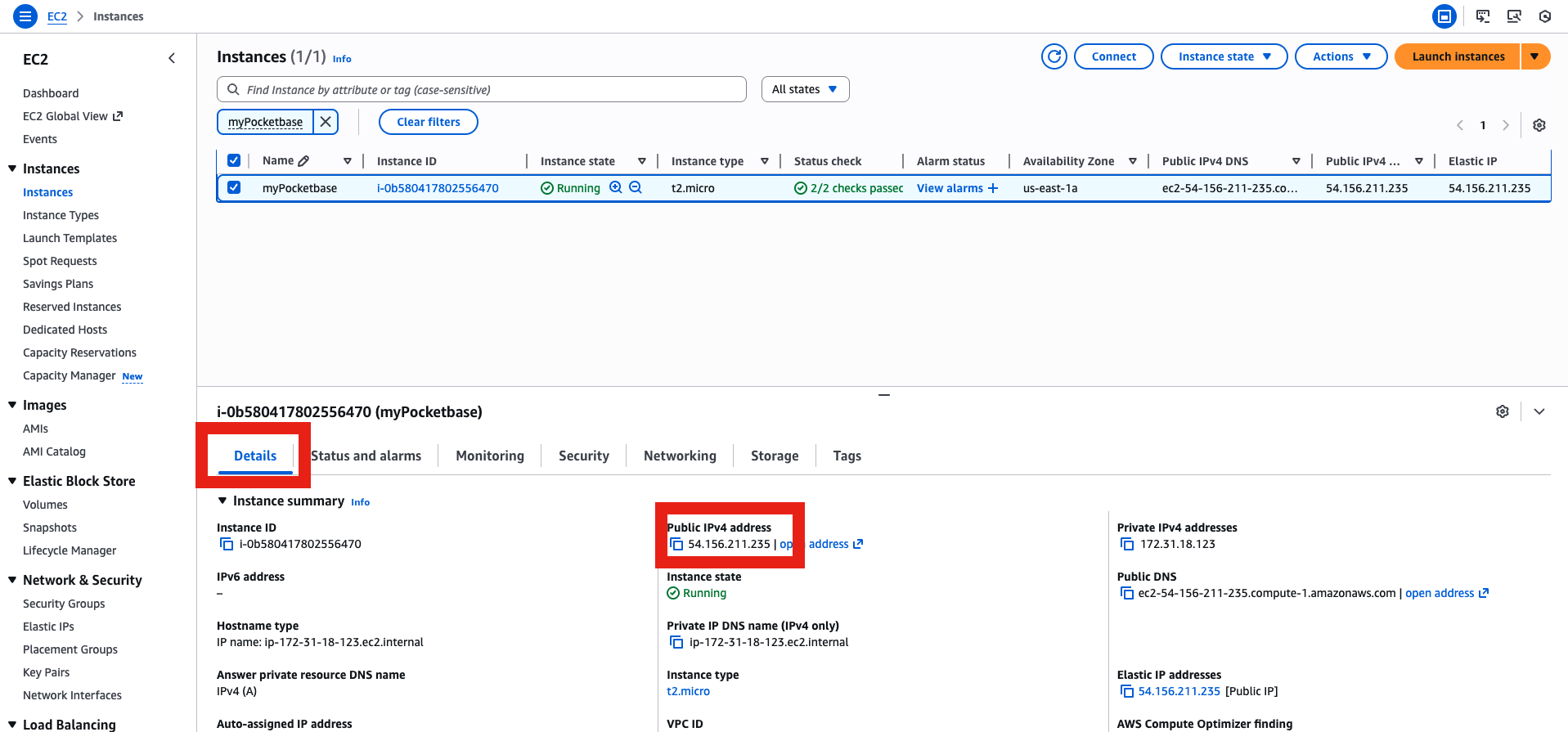
Task: Sort by Name column arrow
Action: click(x=348, y=161)
